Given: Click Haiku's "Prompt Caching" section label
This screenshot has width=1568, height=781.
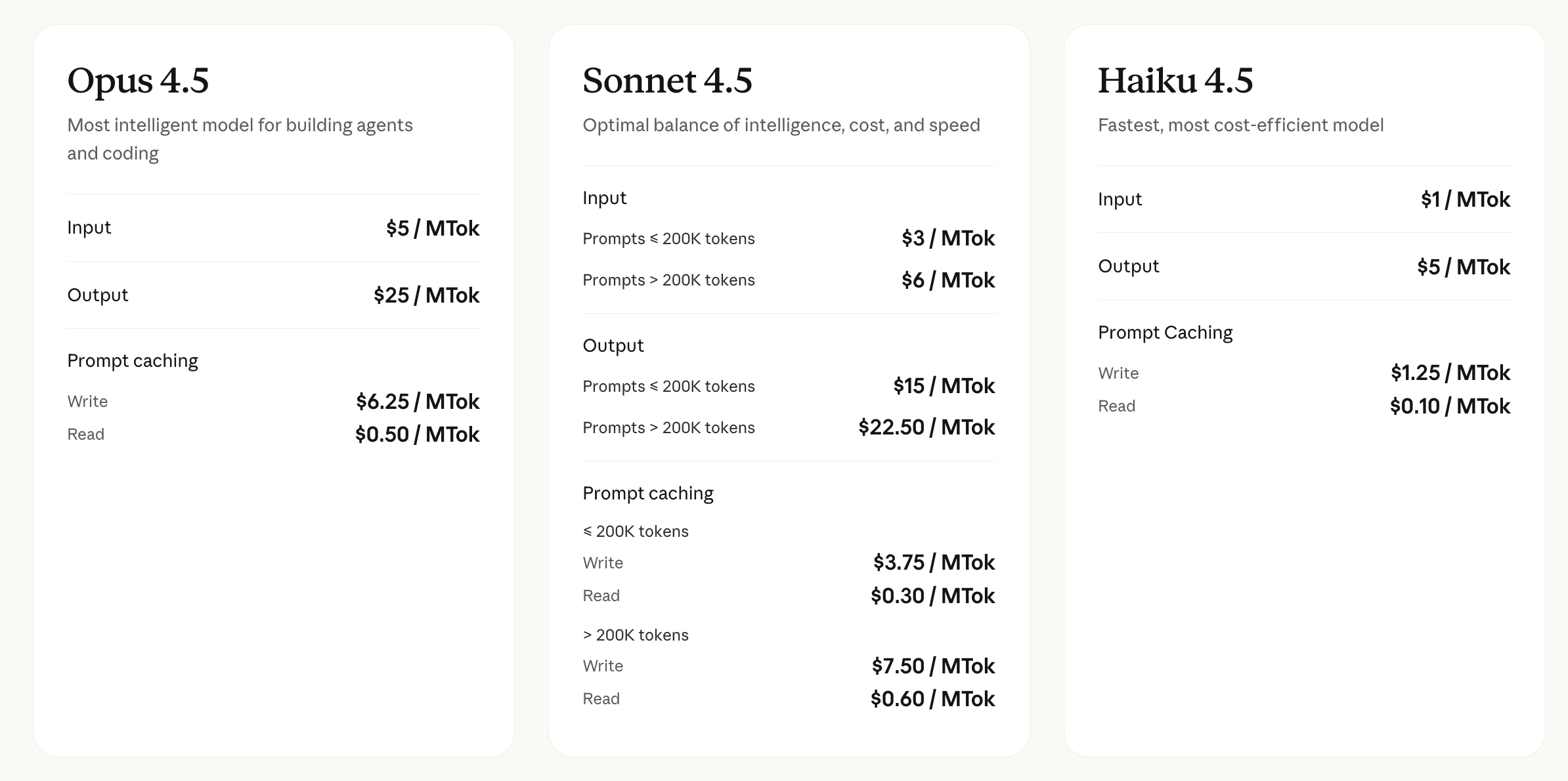Looking at the screenshot, I should click(1165, 333).
